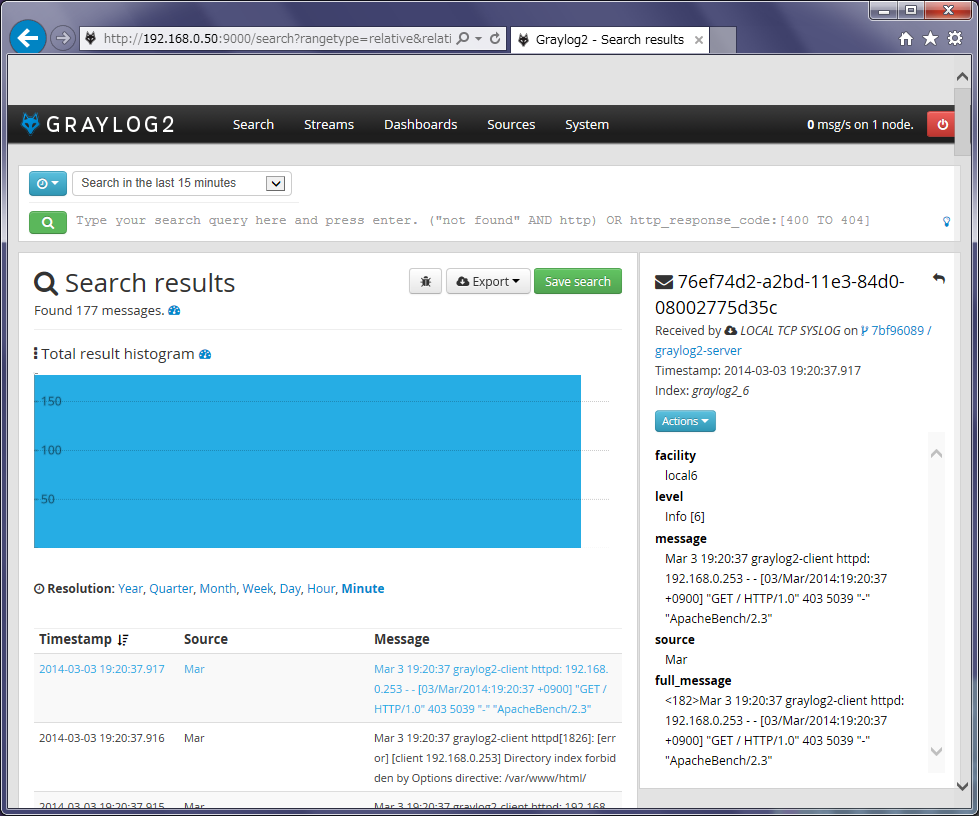Click the '0 msg/s on 1 node.' status

click(x=860, y=124)
